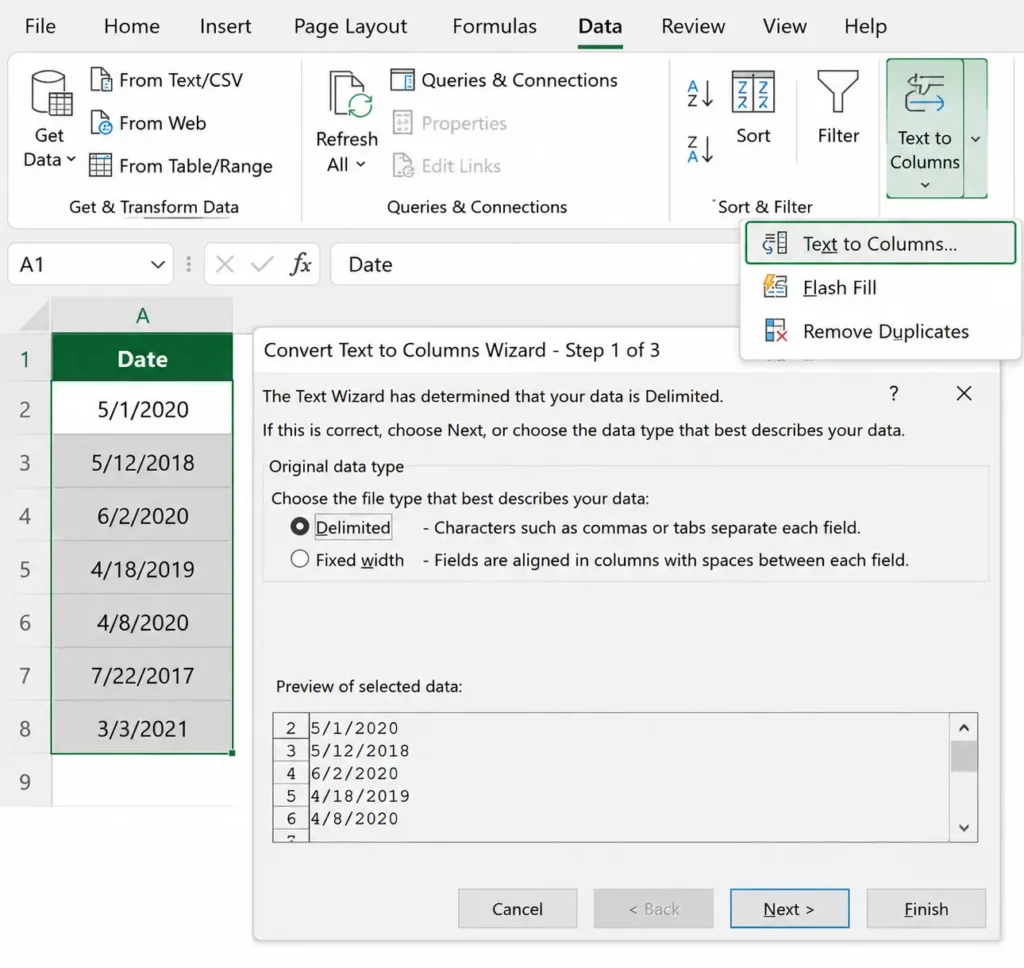Switch to the View tab
Viewport: 1024px width, 968px height.
click(x=785, y=26)
